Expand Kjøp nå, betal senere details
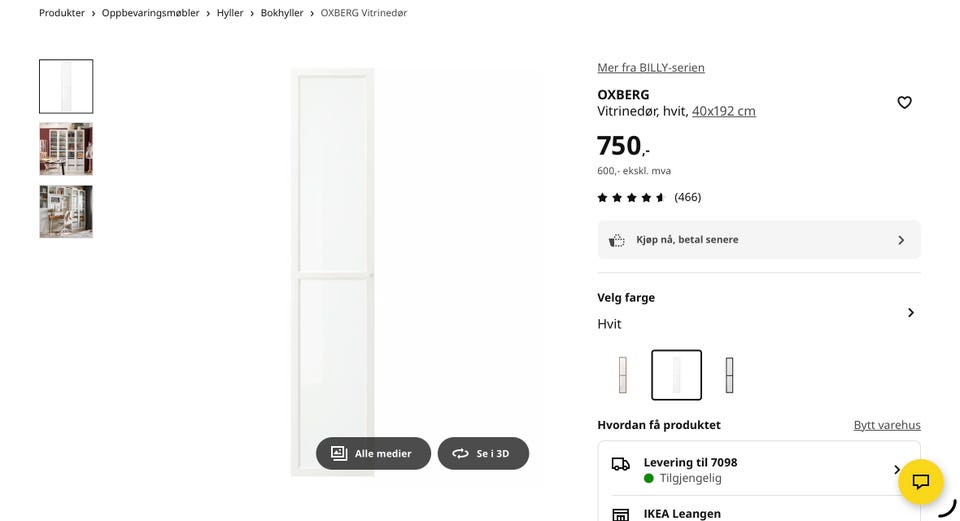 click(x=900, y=240)
